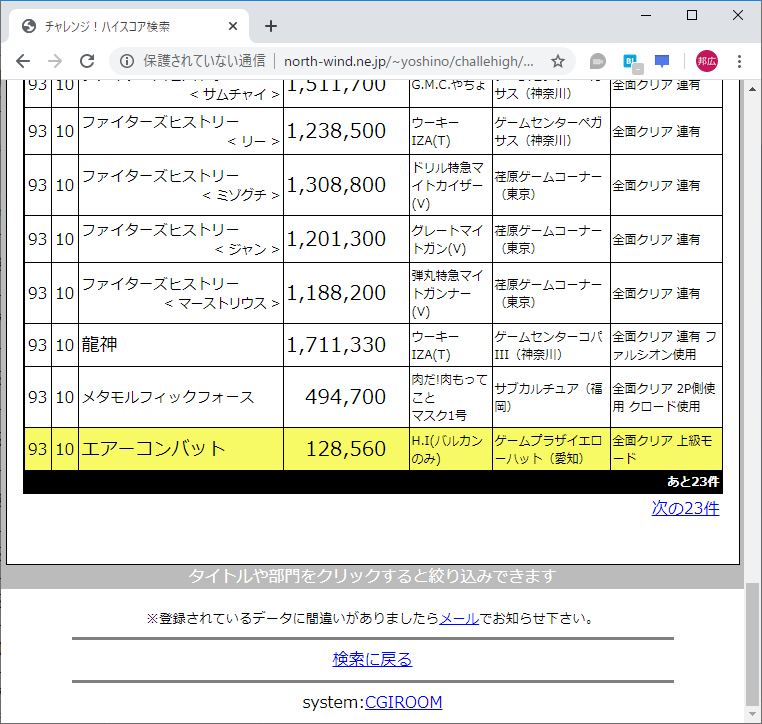
Task: Click player name H.I(バルカンのみ)
Action: click(x=447, y=449)
